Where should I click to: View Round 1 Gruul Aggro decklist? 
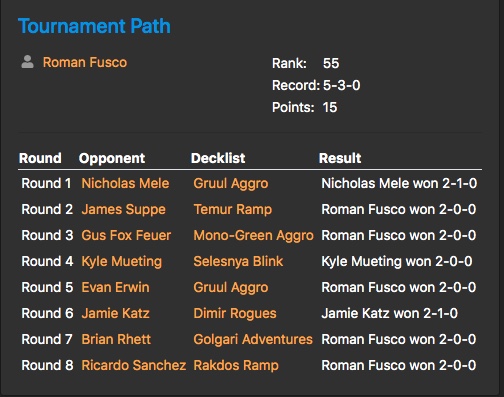(231, 184)
